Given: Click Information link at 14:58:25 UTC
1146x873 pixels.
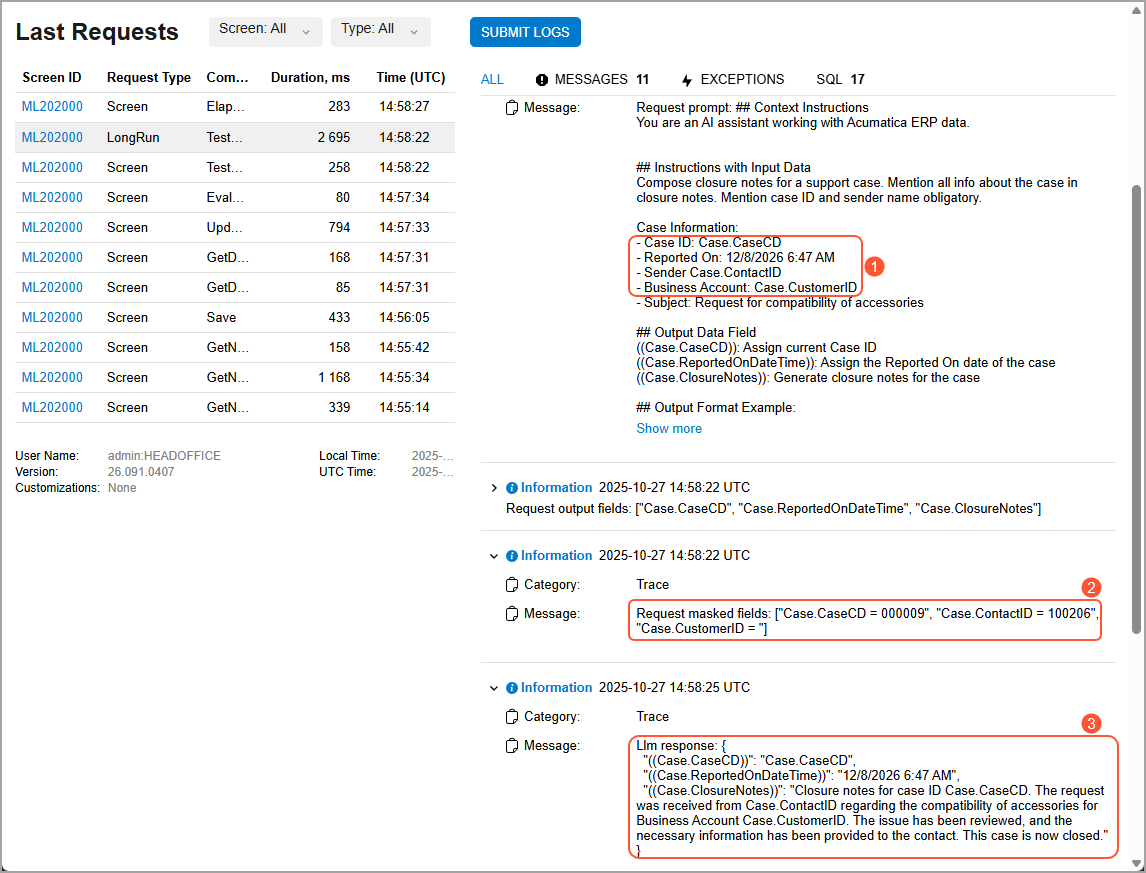Looking at the screenshot, I should click(x=556, y=688).
